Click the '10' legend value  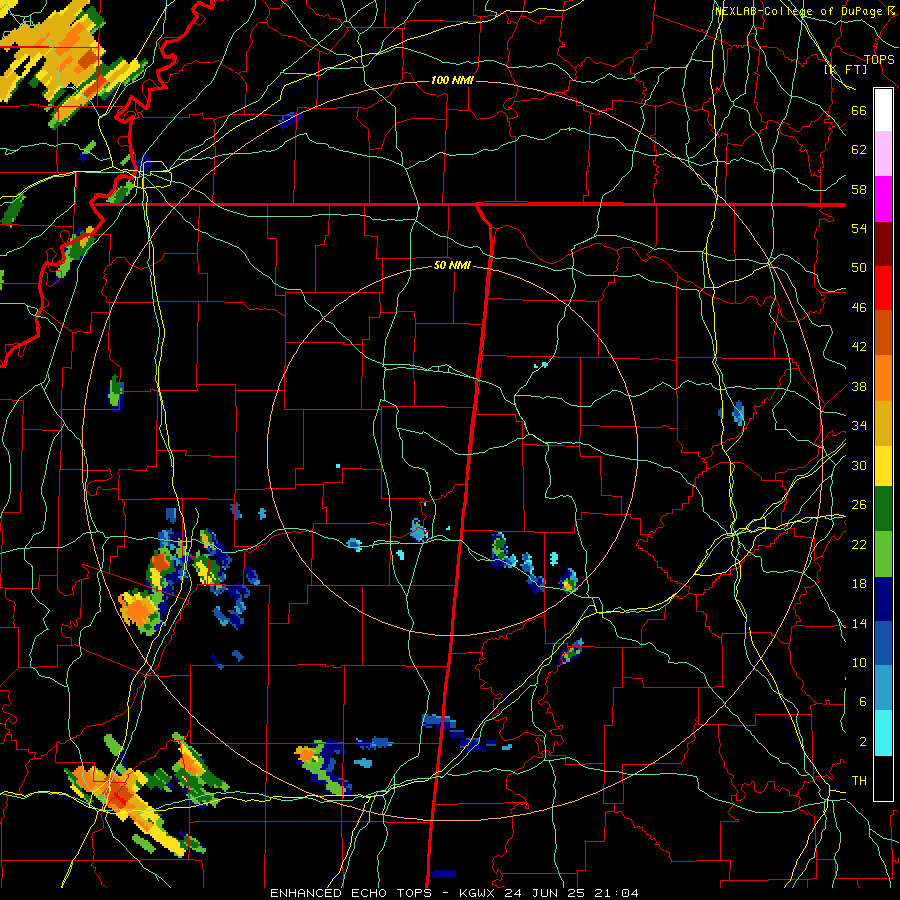point(859,662)
